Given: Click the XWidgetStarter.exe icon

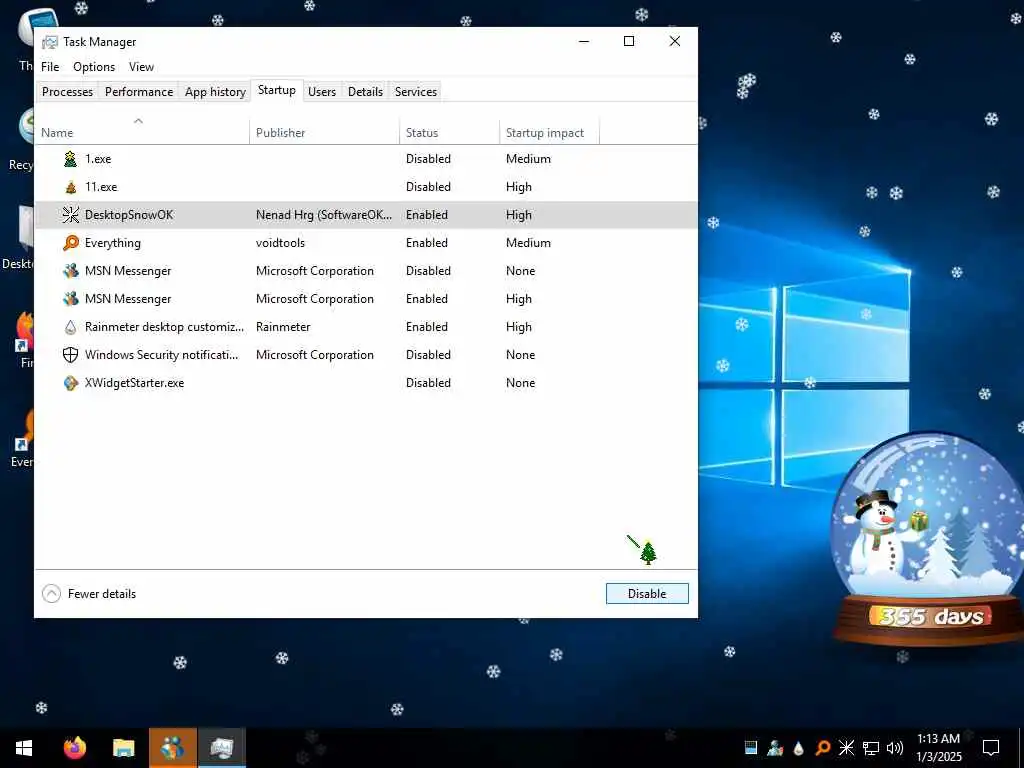Looking at the screenshot, I should [71, 383].
